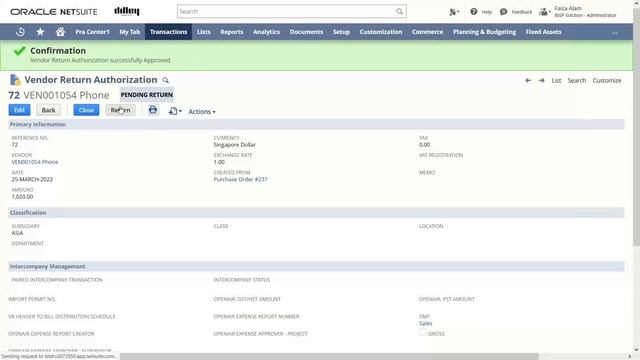Click the Edit button
This screenshot has width=640, height=360.
(x=19, y=110)
